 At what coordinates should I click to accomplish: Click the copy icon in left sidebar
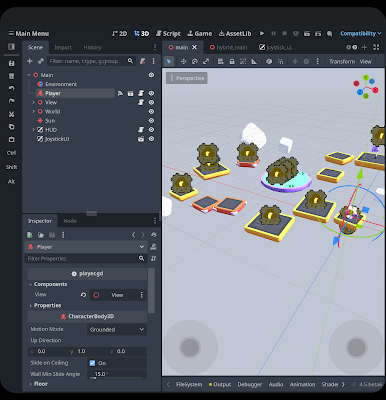pyautogui.click(x=11, y=127)
